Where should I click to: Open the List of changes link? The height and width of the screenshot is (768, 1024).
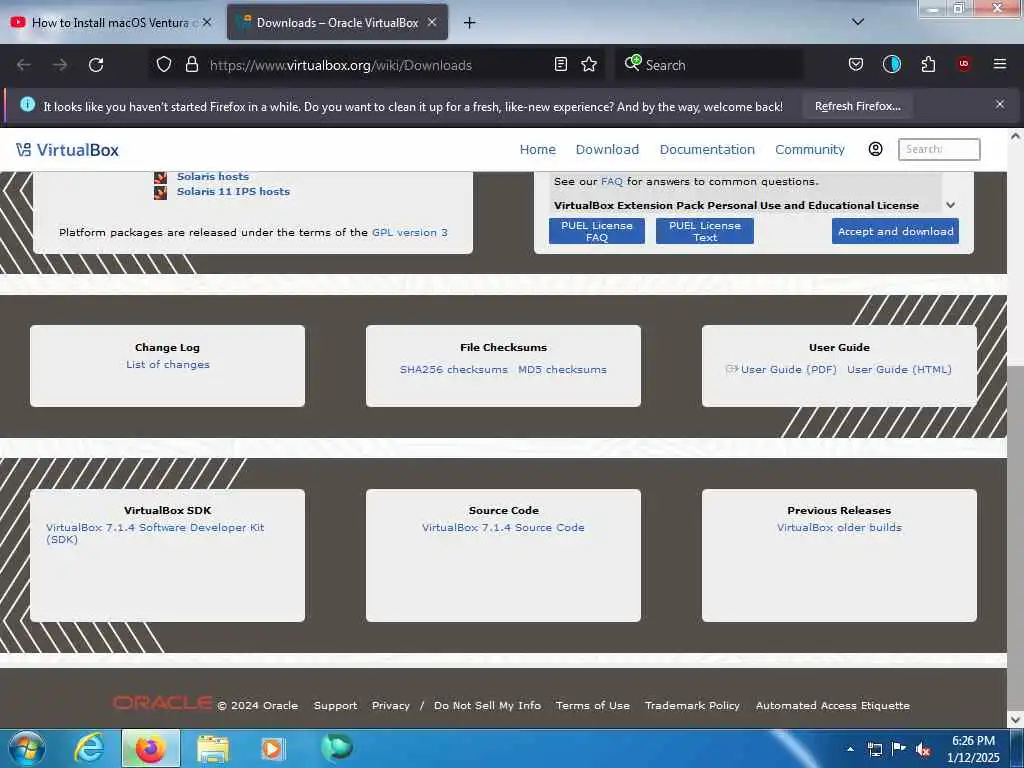pyautogui.click(x=168, y=364)
